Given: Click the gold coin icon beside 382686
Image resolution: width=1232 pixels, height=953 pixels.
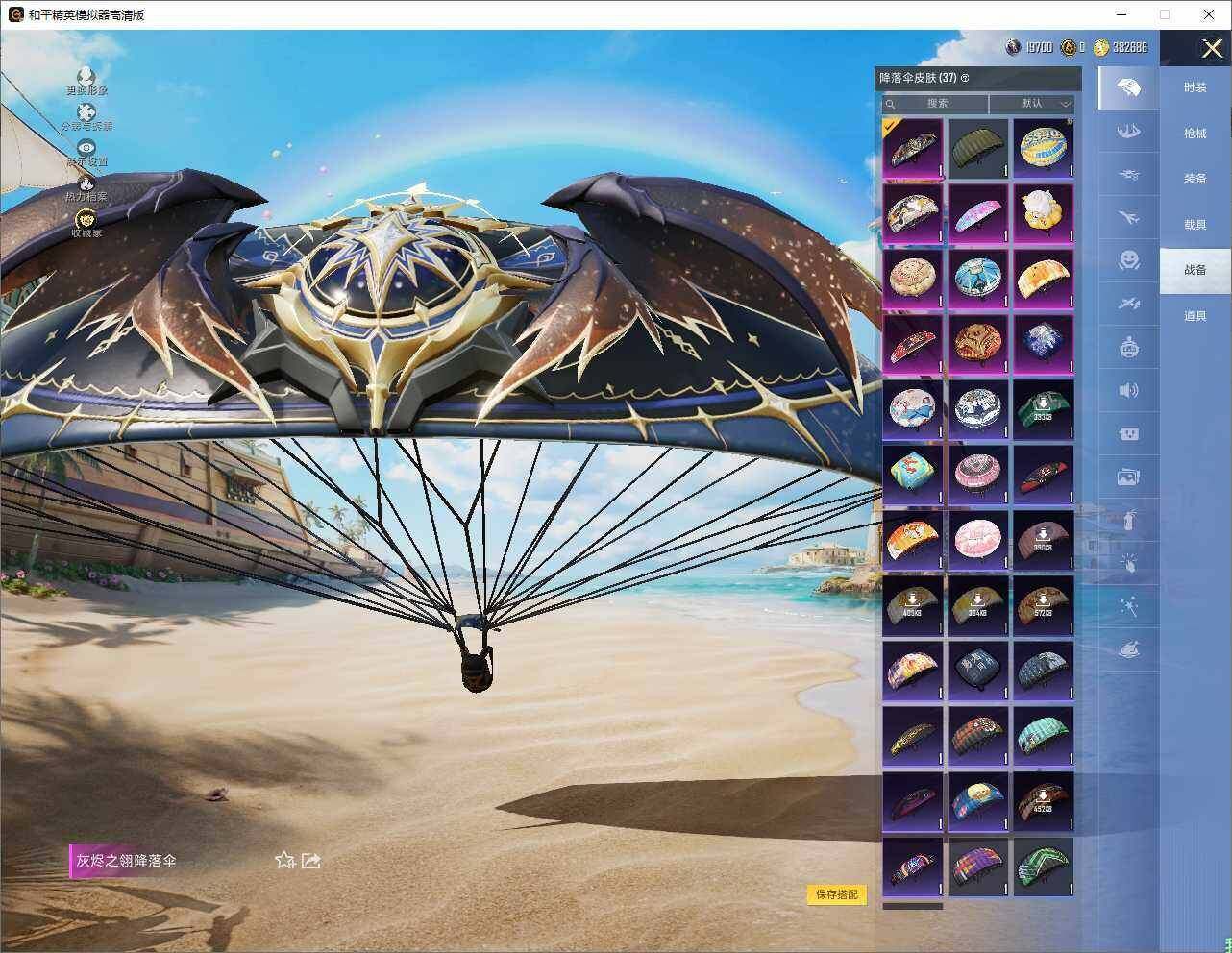Looking at the screenshot, I should coord(1101,47).
